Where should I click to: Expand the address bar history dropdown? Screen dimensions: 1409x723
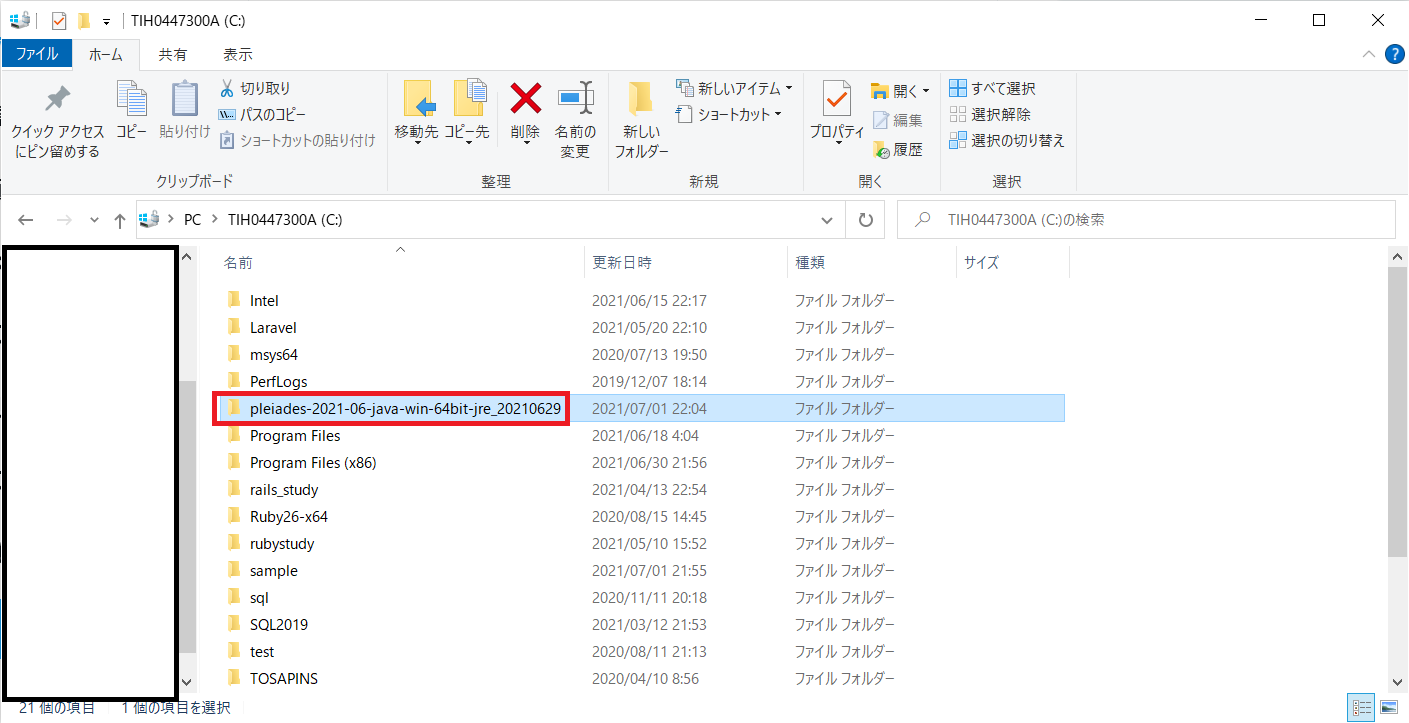tap(827, 220)
